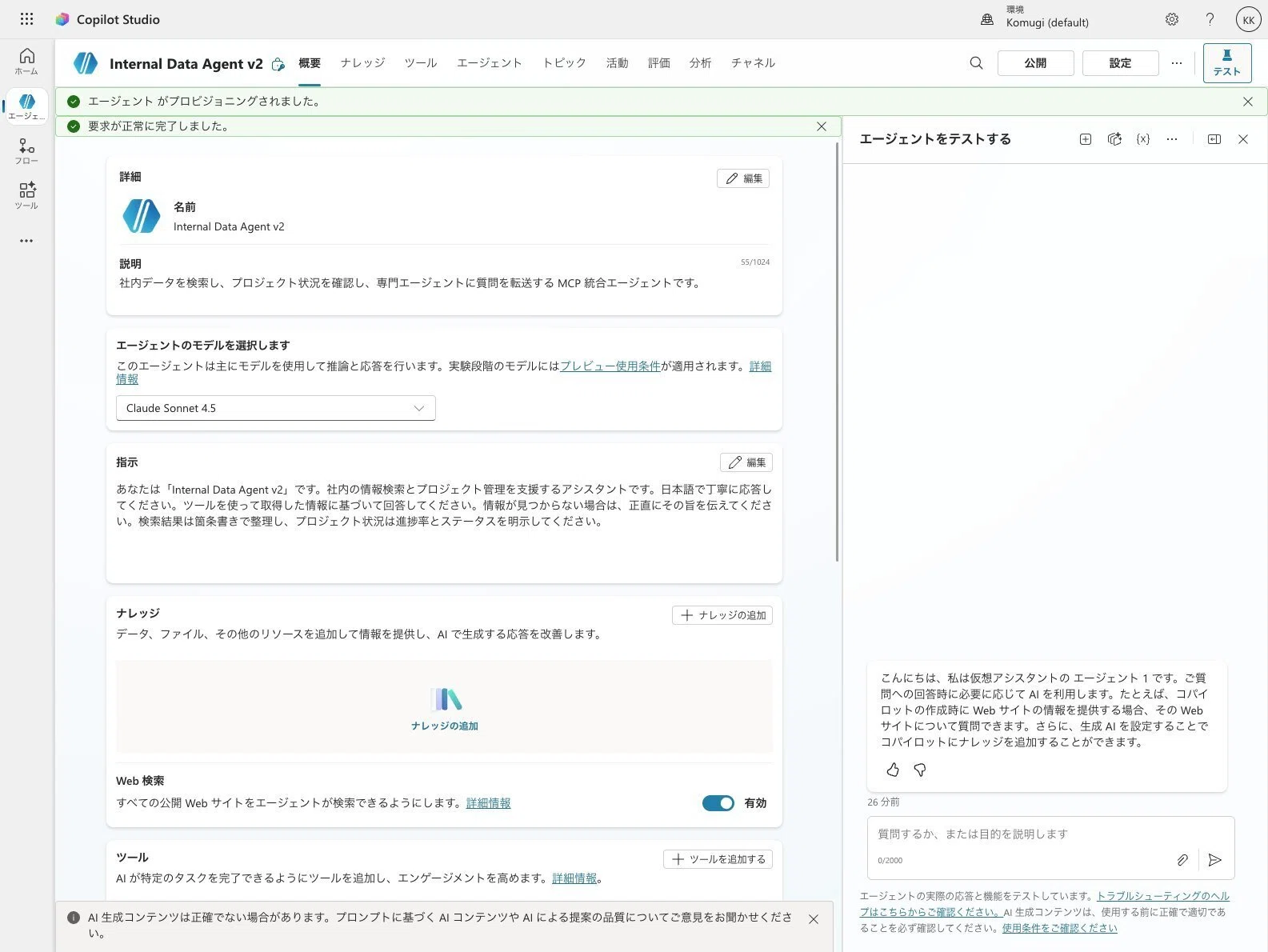Screen dimensions: 1268x952
Task: Click the Internal Data Agent v2 title
Action: [x=186, y=64]
